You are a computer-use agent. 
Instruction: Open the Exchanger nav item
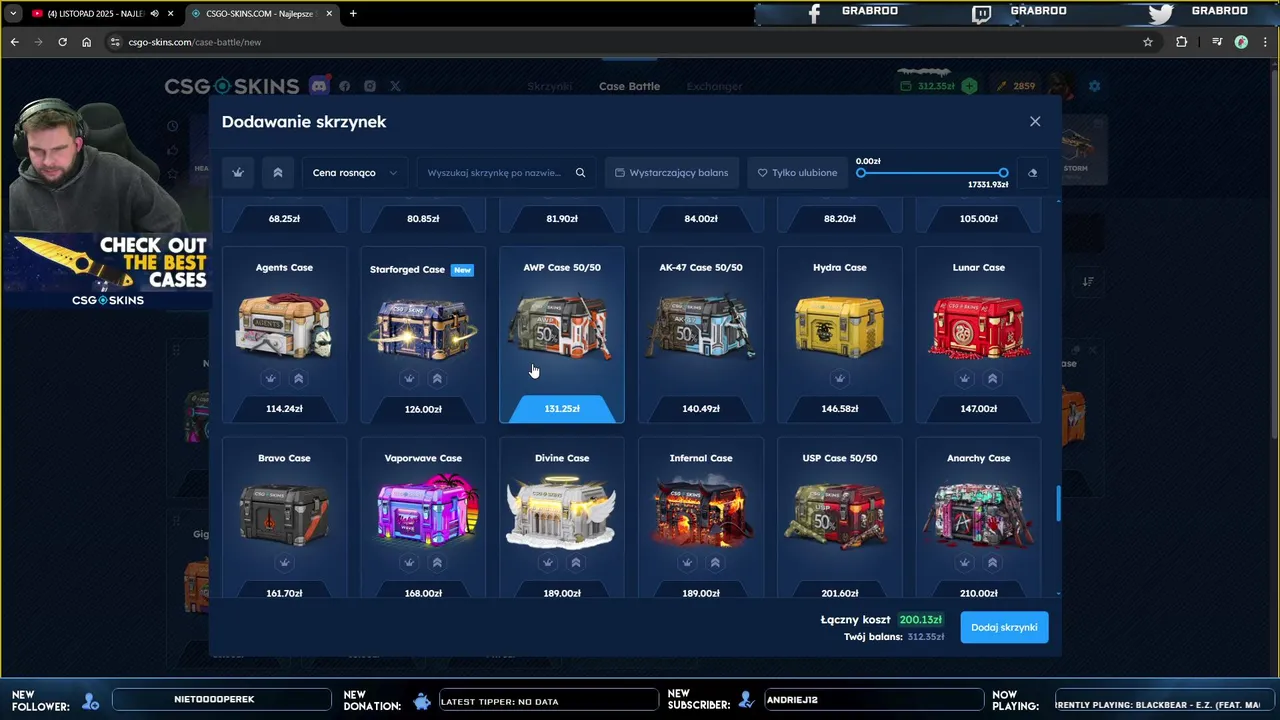[x=715, y=86]
